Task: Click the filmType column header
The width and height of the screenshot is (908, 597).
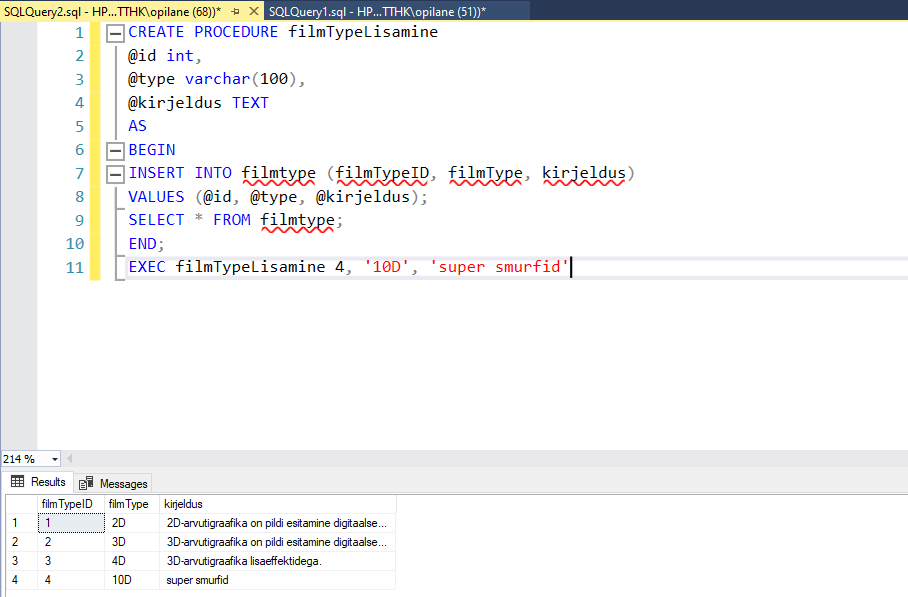Action: coord(128,504)
